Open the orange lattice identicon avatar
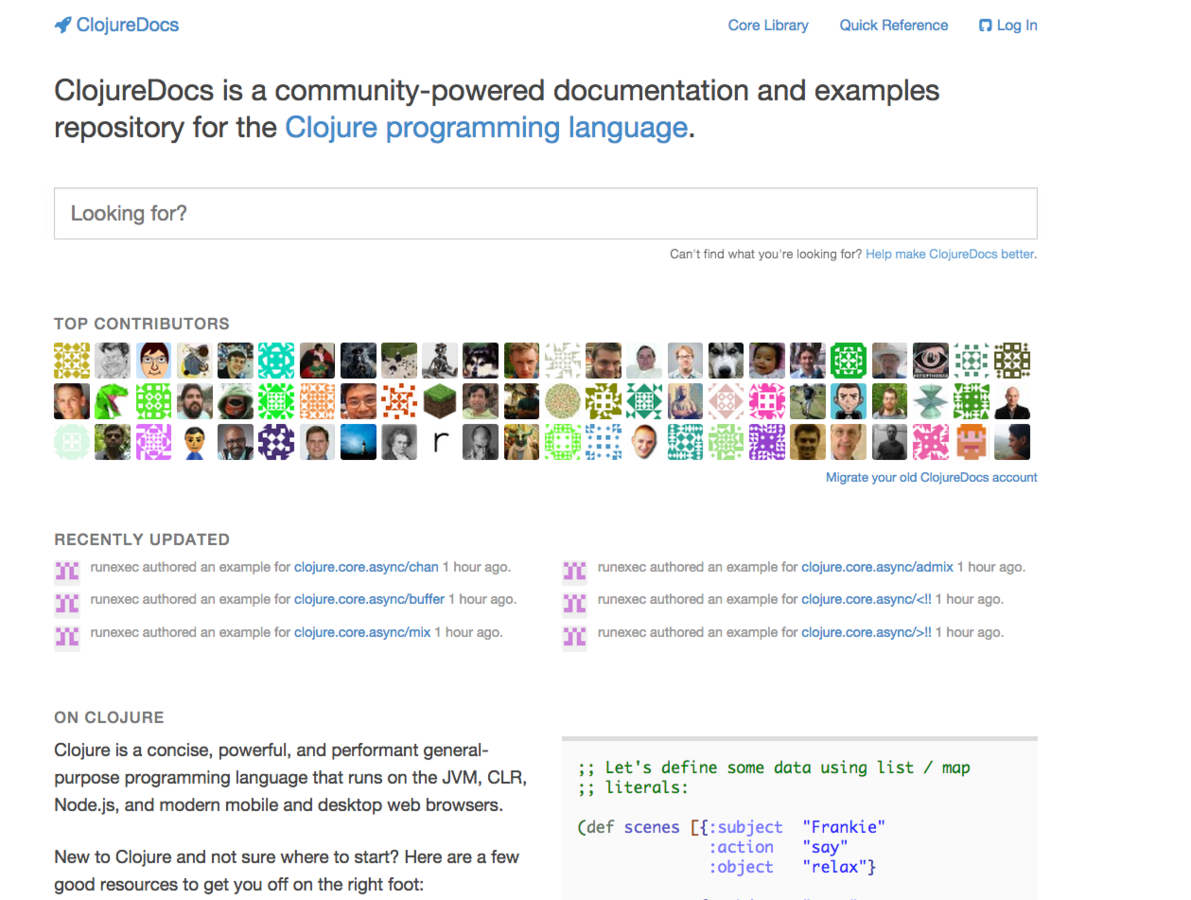Image resolution: width=1191 pixels, height=900 pixels. 317,401
